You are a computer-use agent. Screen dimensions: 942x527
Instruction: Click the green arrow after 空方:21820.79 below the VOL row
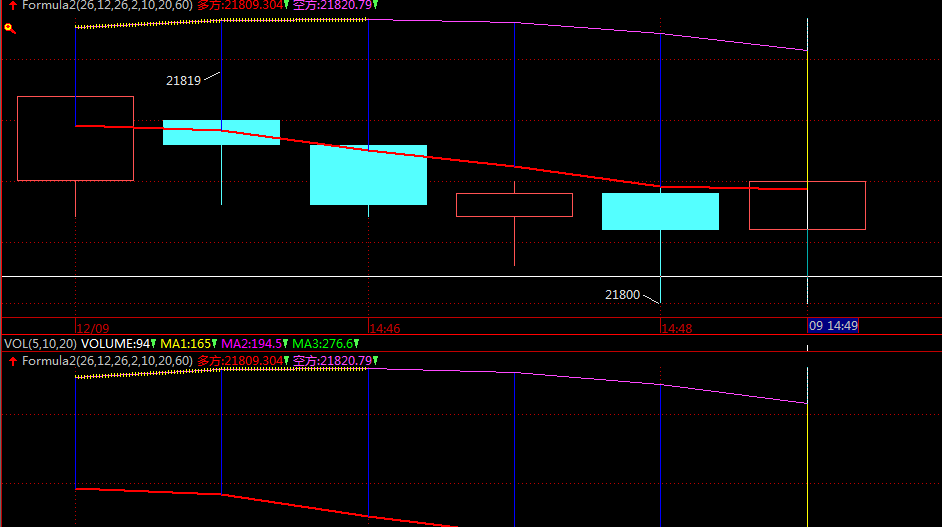click(x=375, y=361)
